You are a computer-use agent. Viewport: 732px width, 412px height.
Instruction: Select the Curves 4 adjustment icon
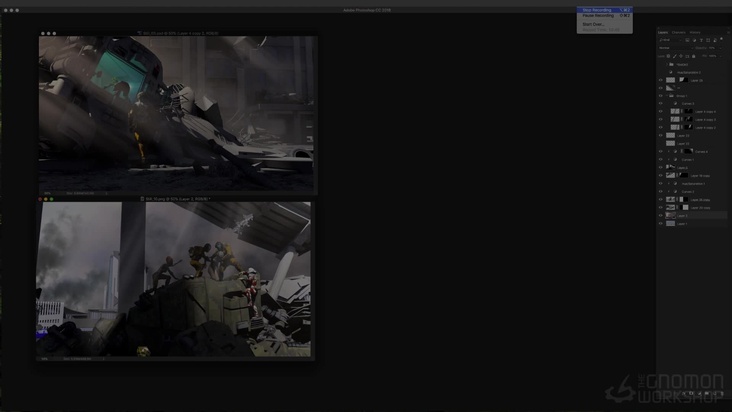[x=675, y=152]
